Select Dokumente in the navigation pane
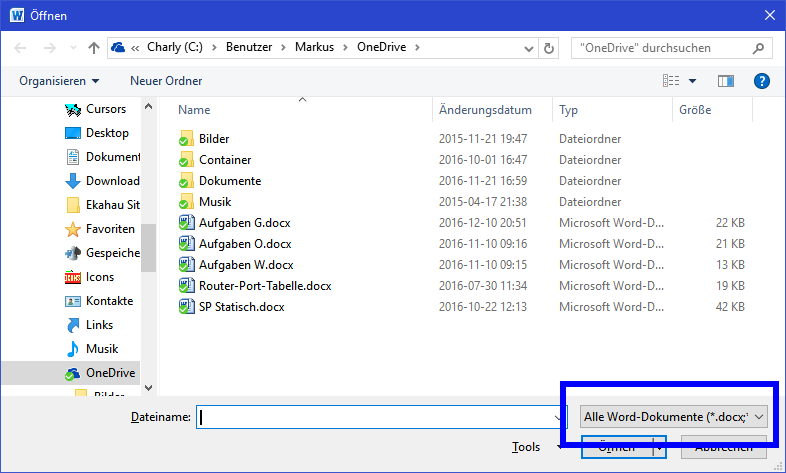 tap(102, 157)
